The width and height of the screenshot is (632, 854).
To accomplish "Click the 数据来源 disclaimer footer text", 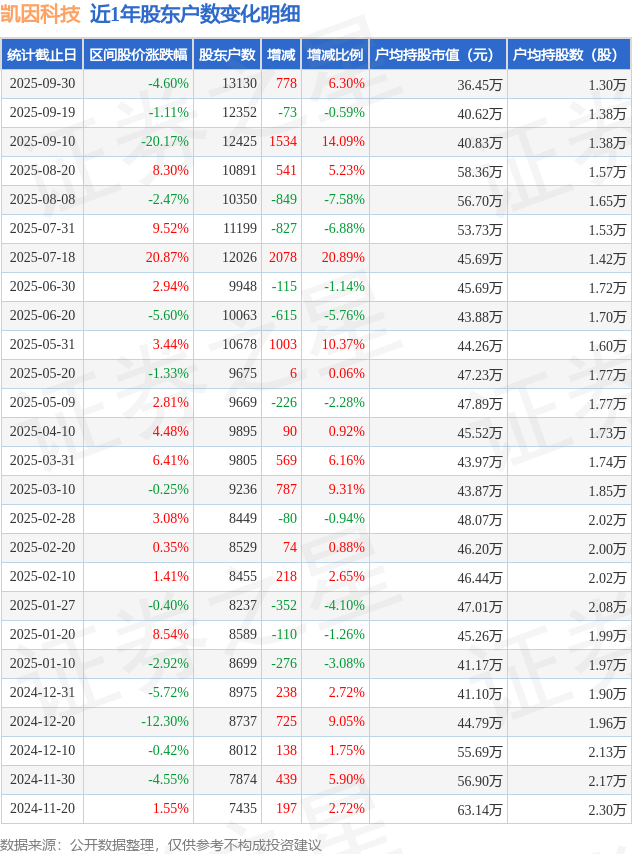I will (161, 845).
